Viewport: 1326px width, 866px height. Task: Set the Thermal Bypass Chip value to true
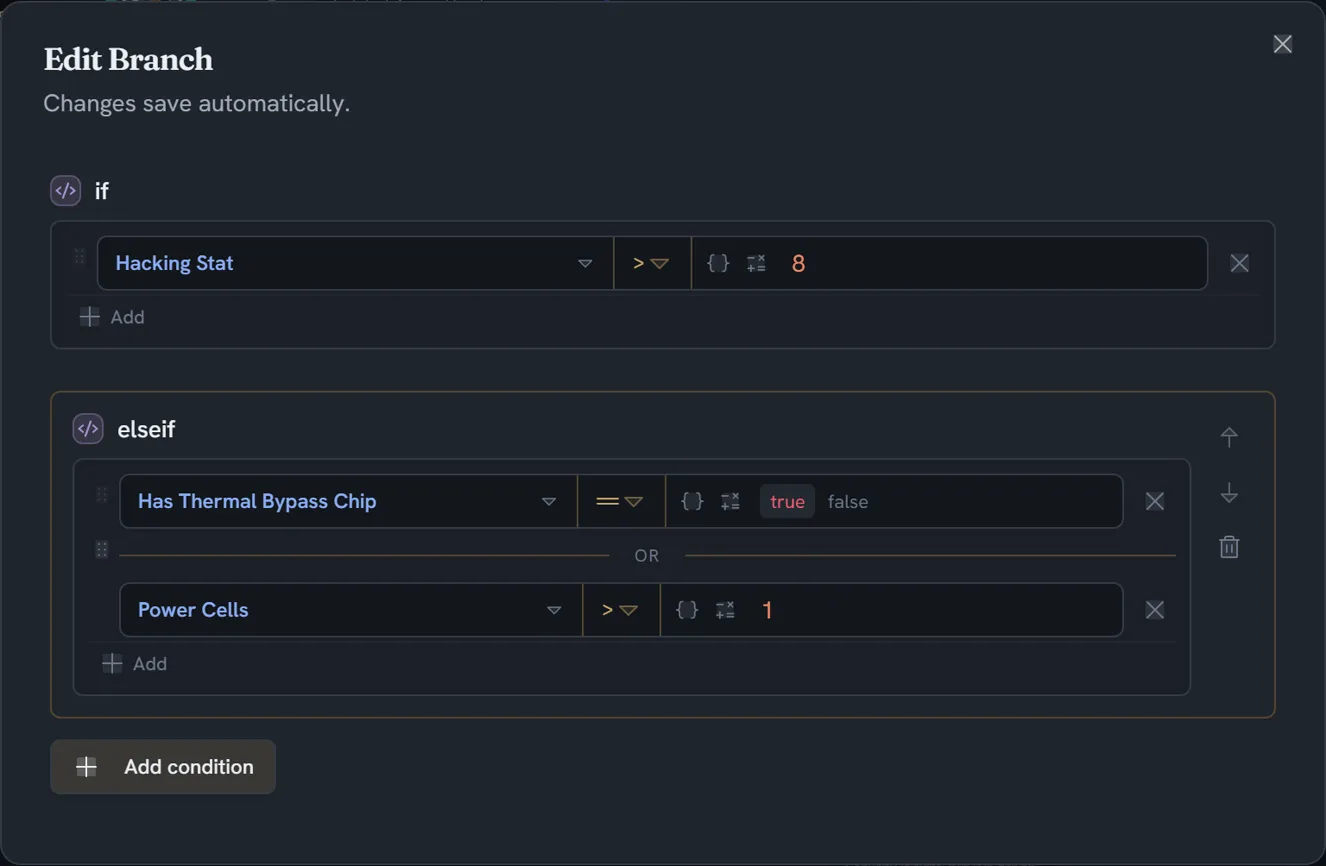[x=787, y=501]
